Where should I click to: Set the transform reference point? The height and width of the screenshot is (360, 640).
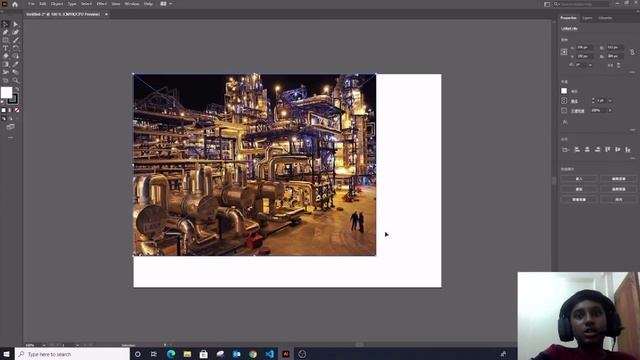(564, 52)
